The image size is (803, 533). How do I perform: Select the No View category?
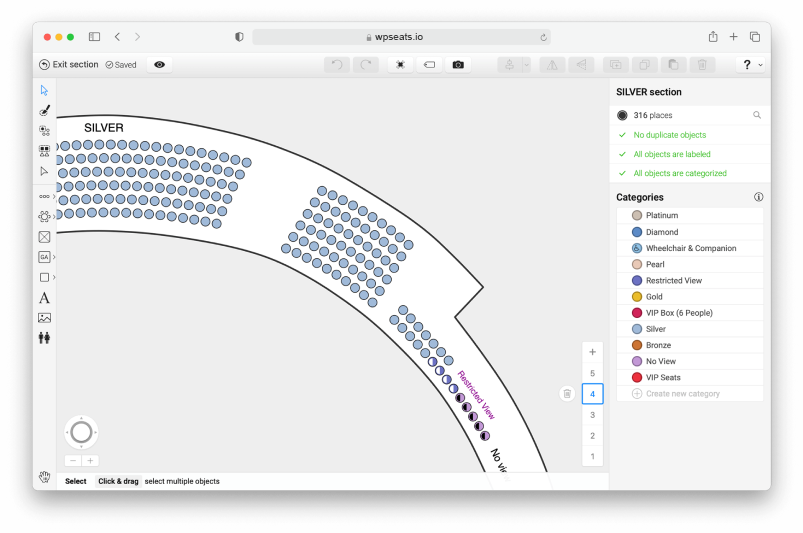tap(690, 361)
